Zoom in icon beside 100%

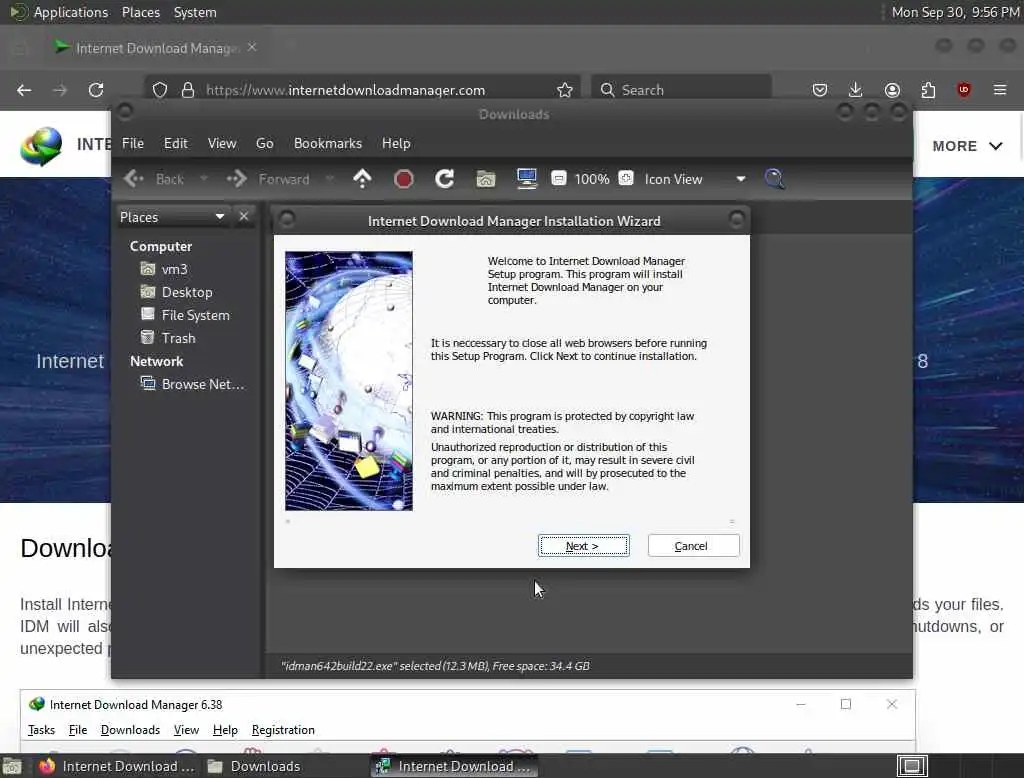pyautogui.click(x=626, y=178)
